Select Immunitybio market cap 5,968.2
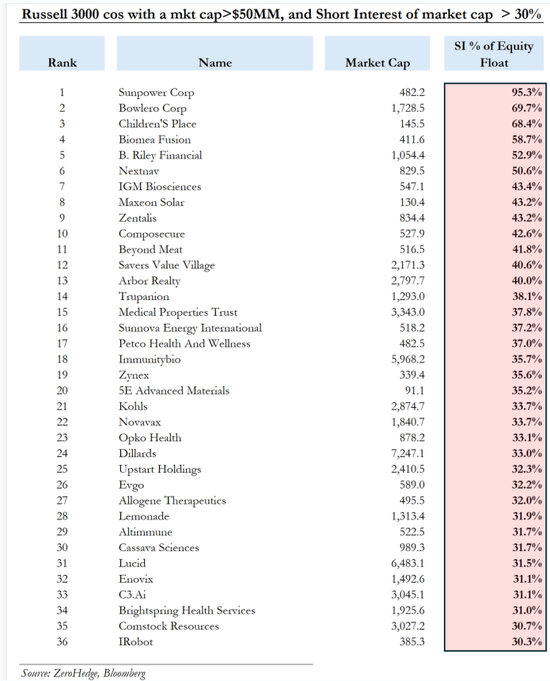This screenshot has height=681, width=550. point(408,359)
